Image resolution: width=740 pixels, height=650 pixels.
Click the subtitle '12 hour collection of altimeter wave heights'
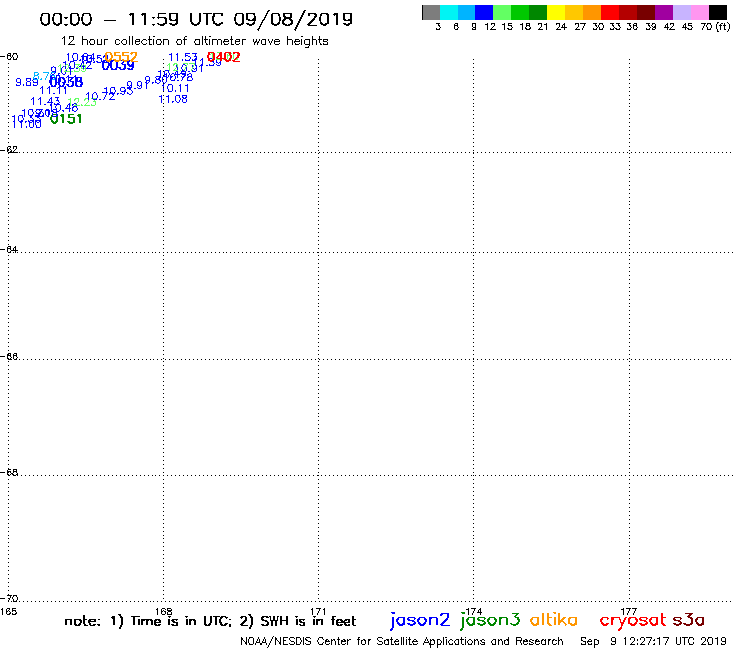coord(194,41)
